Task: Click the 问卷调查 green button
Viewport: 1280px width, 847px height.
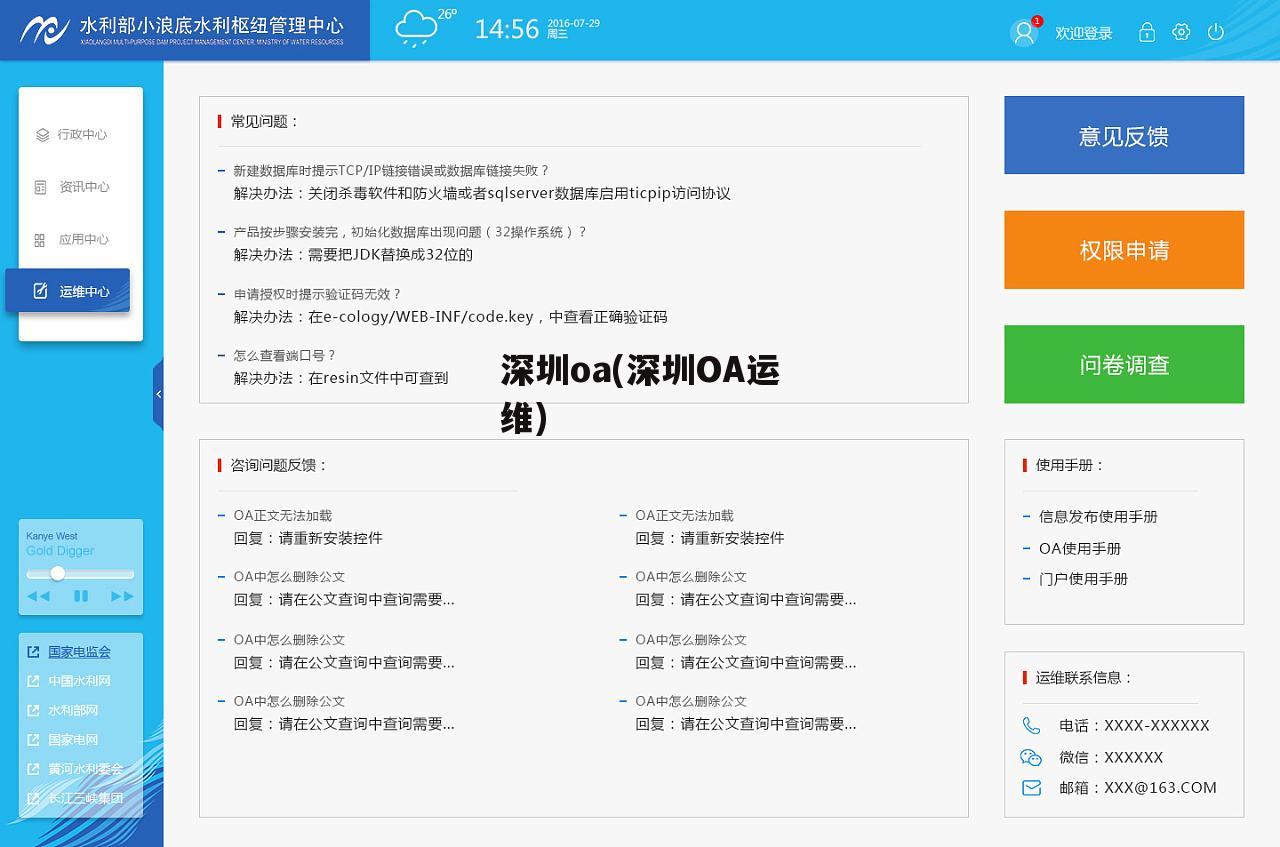Action: (x=1124, y=364)
